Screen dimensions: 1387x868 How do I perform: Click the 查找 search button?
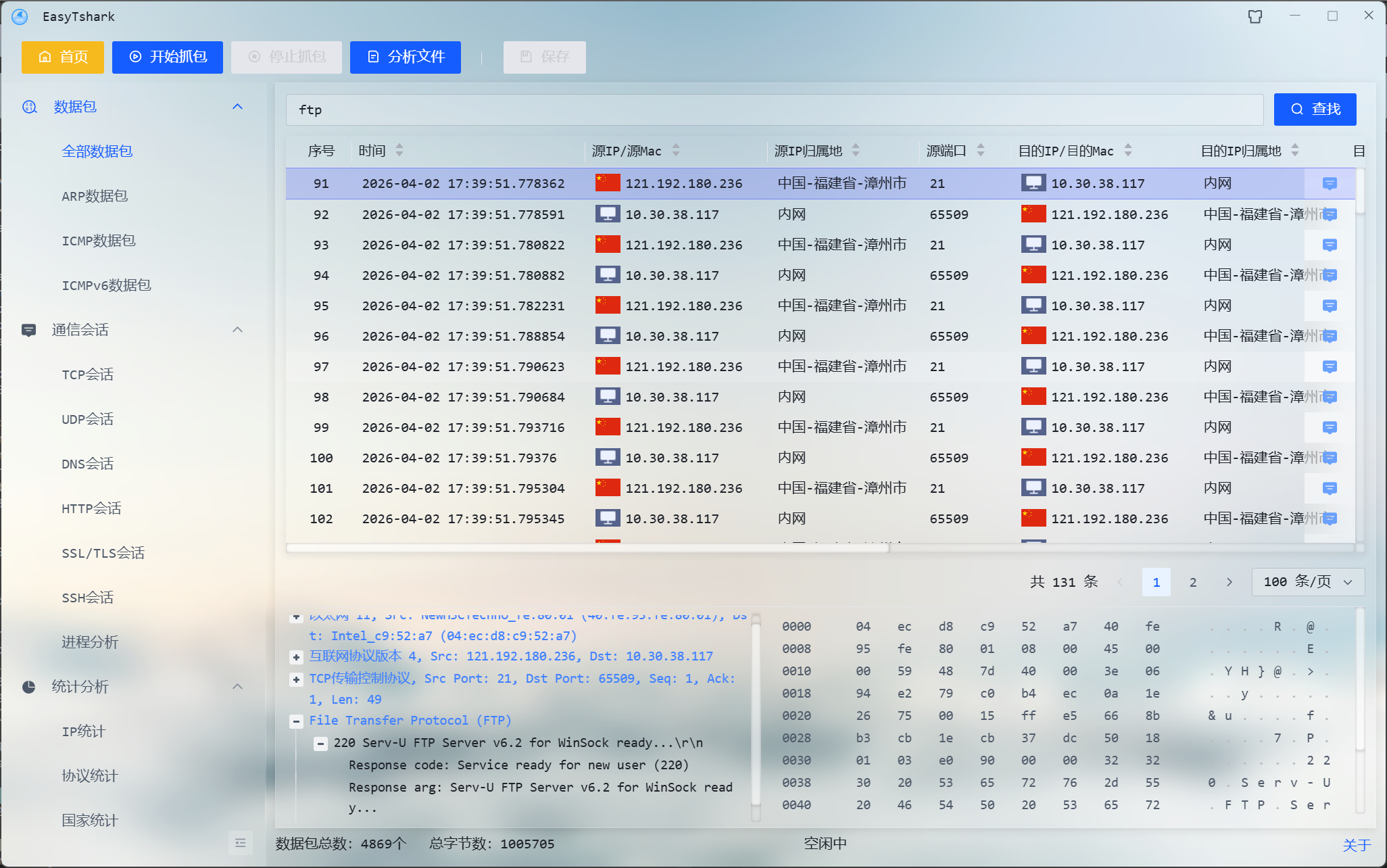click(1315, 110)
